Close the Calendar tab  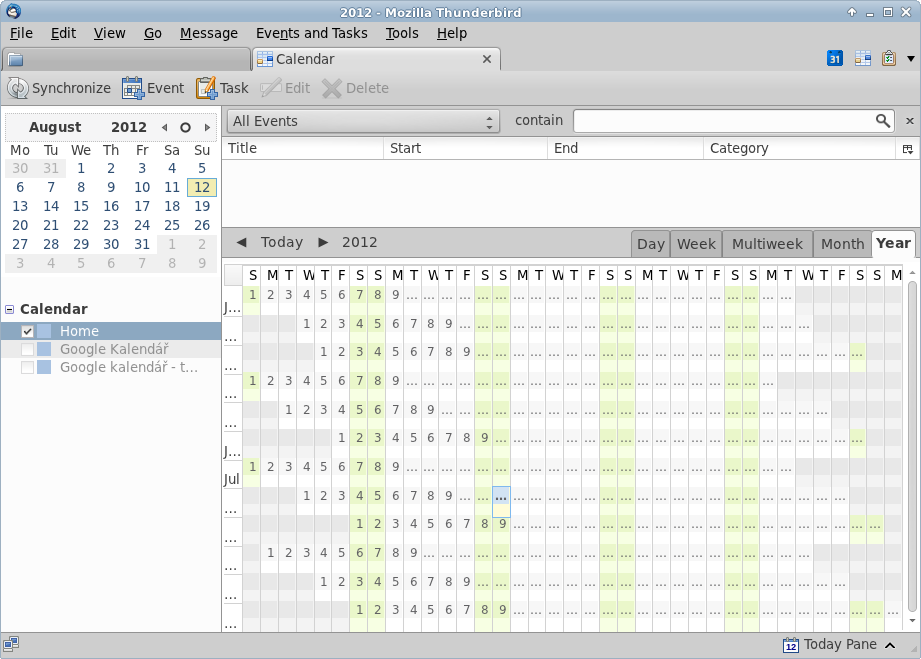pyautogui.click(x=486, y=59)
